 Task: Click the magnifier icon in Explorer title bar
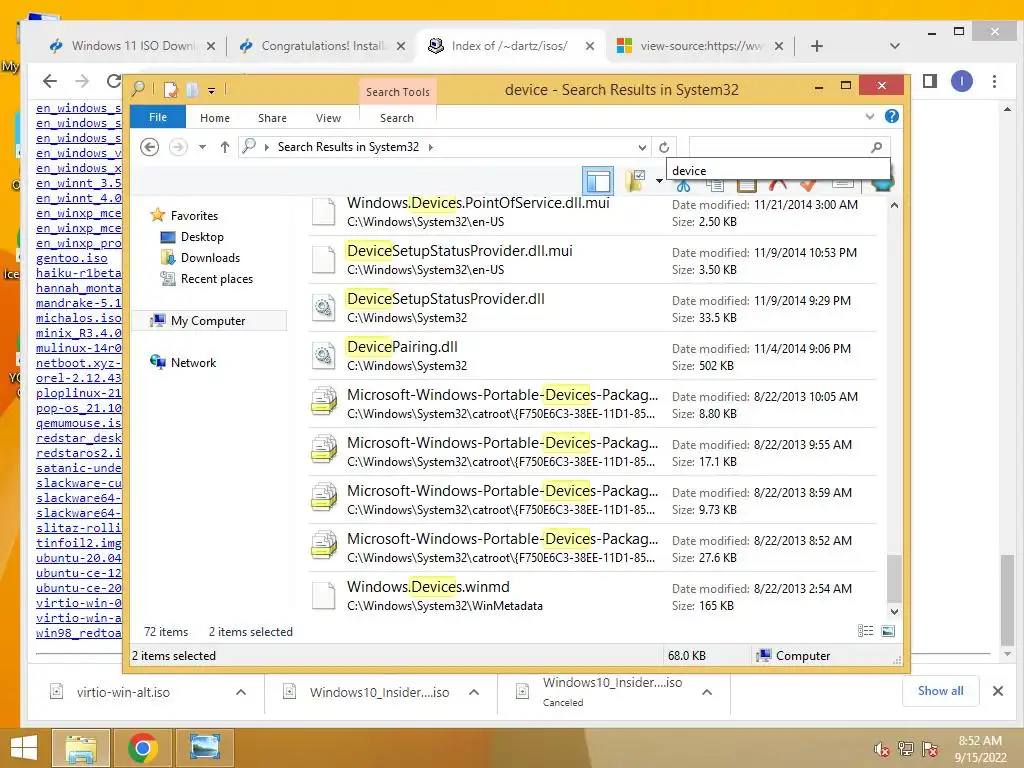pos(138,89)
